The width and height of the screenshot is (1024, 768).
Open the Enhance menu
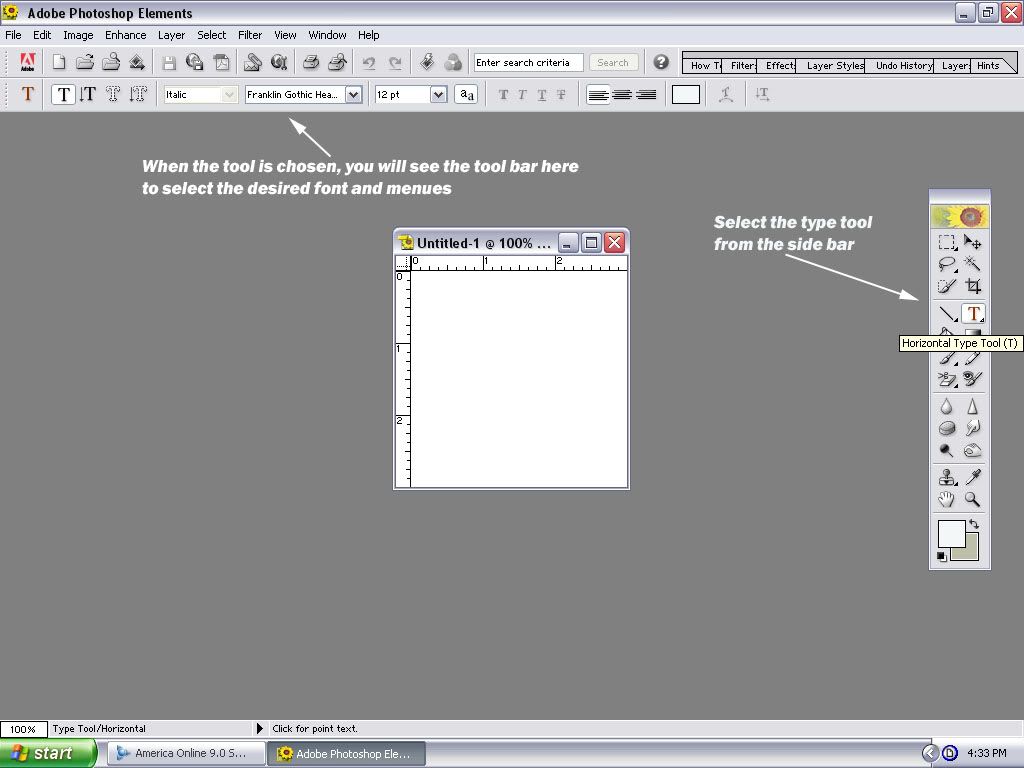click(x=125, y=35)
